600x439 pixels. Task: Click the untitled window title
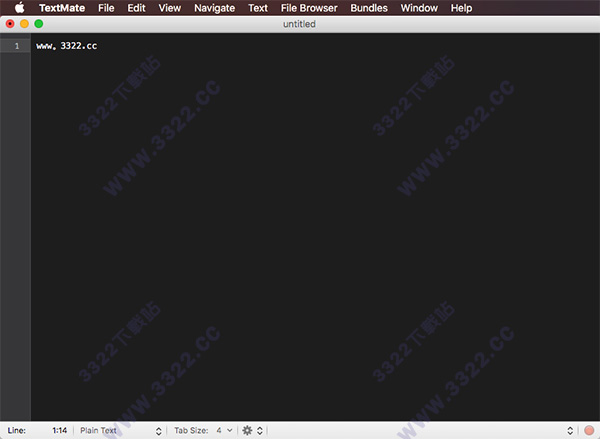coord(299,24)
